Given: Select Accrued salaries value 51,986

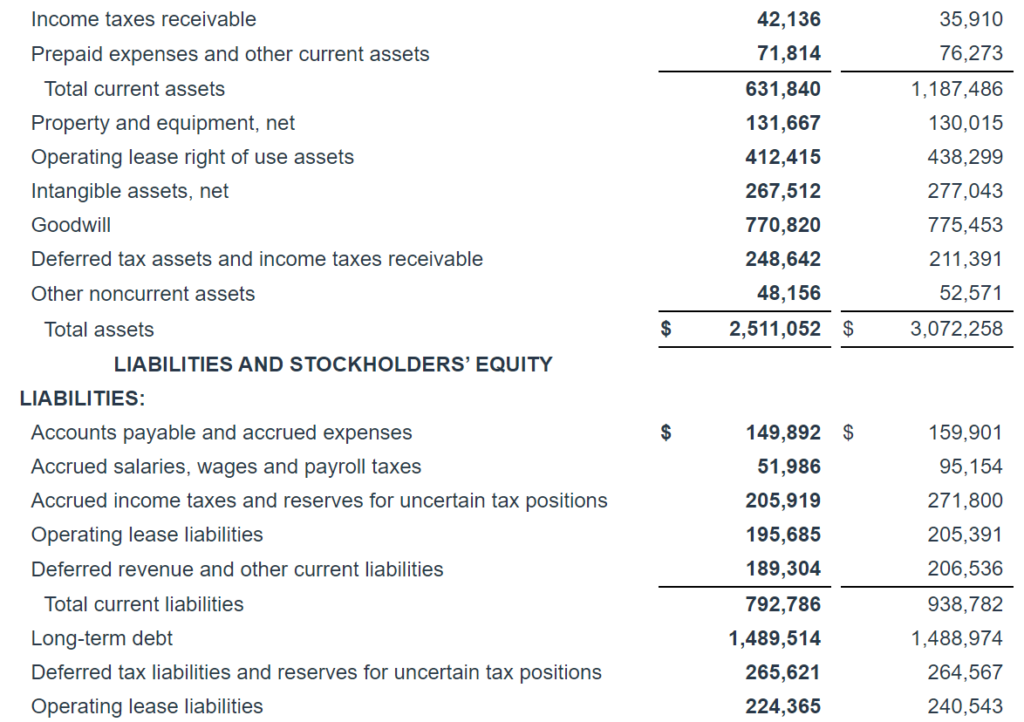Looking at the screenshot, I should point(788,467).
